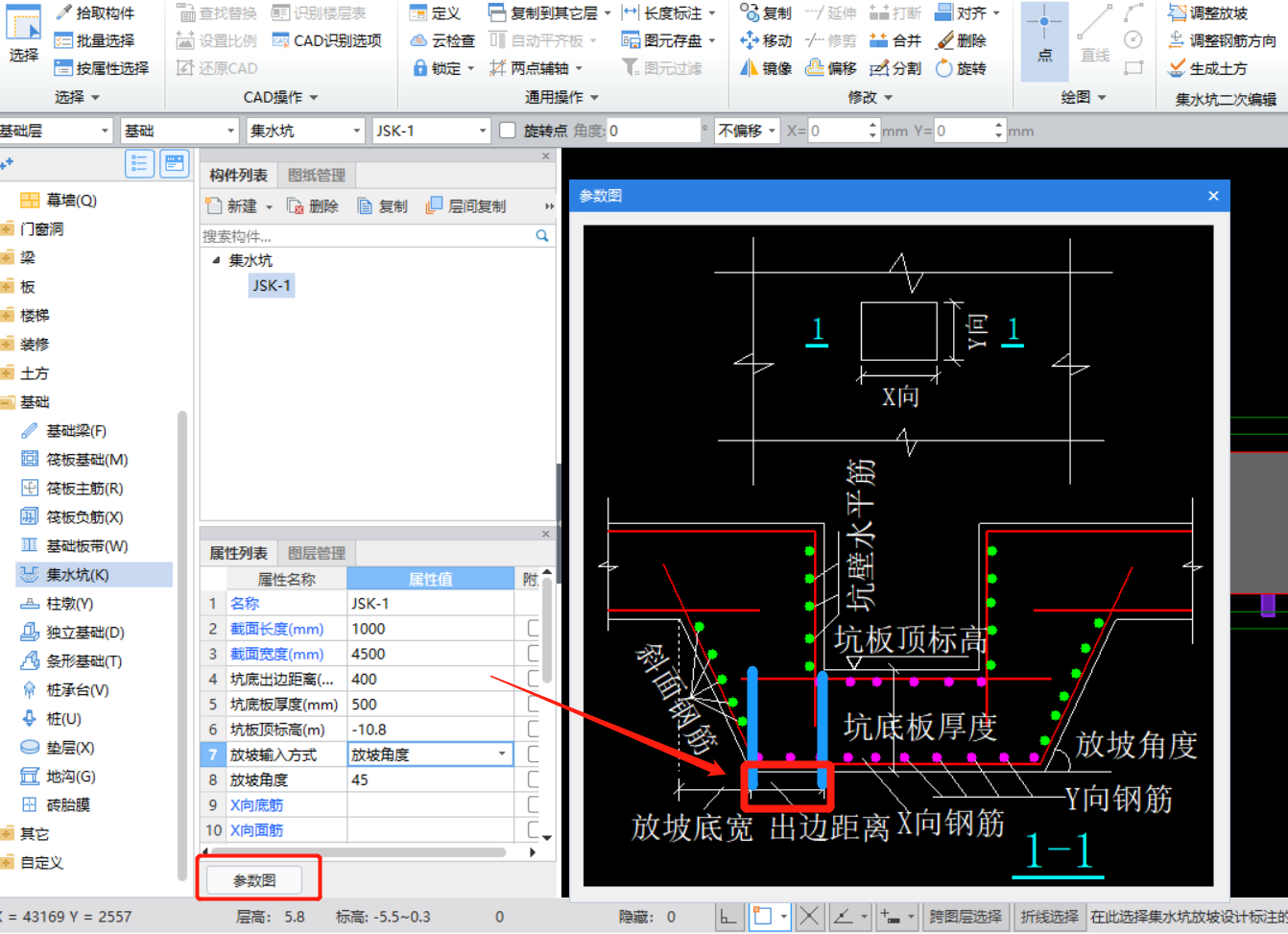Tick the checkbox in 截面宽度 row
The width and height of the screenshot is (1288, 934).
tap(533, 654)
